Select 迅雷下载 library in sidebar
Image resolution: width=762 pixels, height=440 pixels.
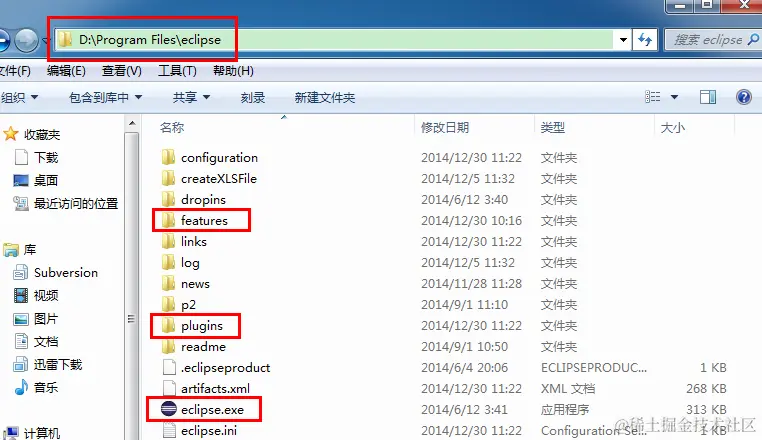(58, 364)
